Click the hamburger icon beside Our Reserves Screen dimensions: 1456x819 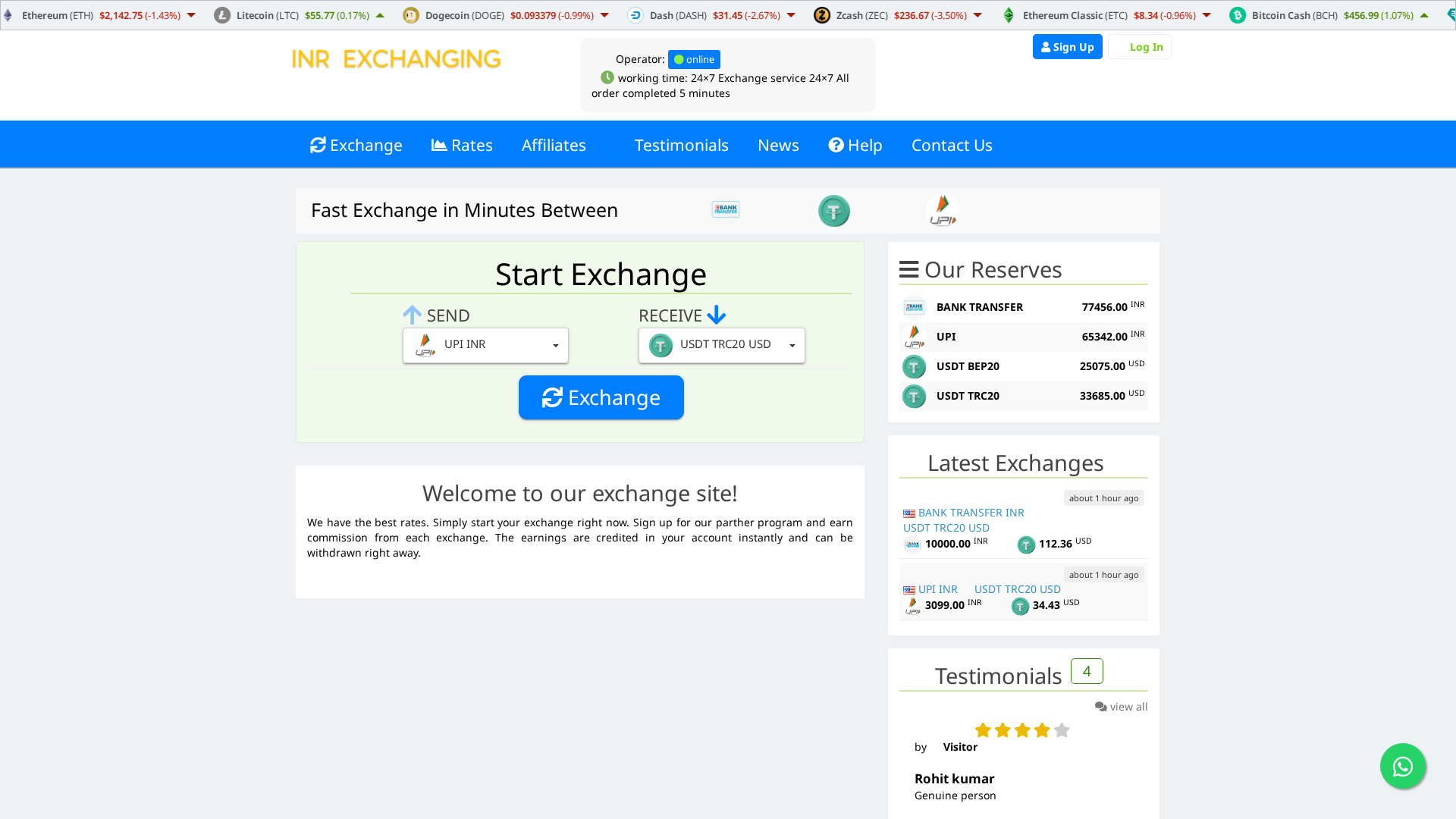(909, 268)
